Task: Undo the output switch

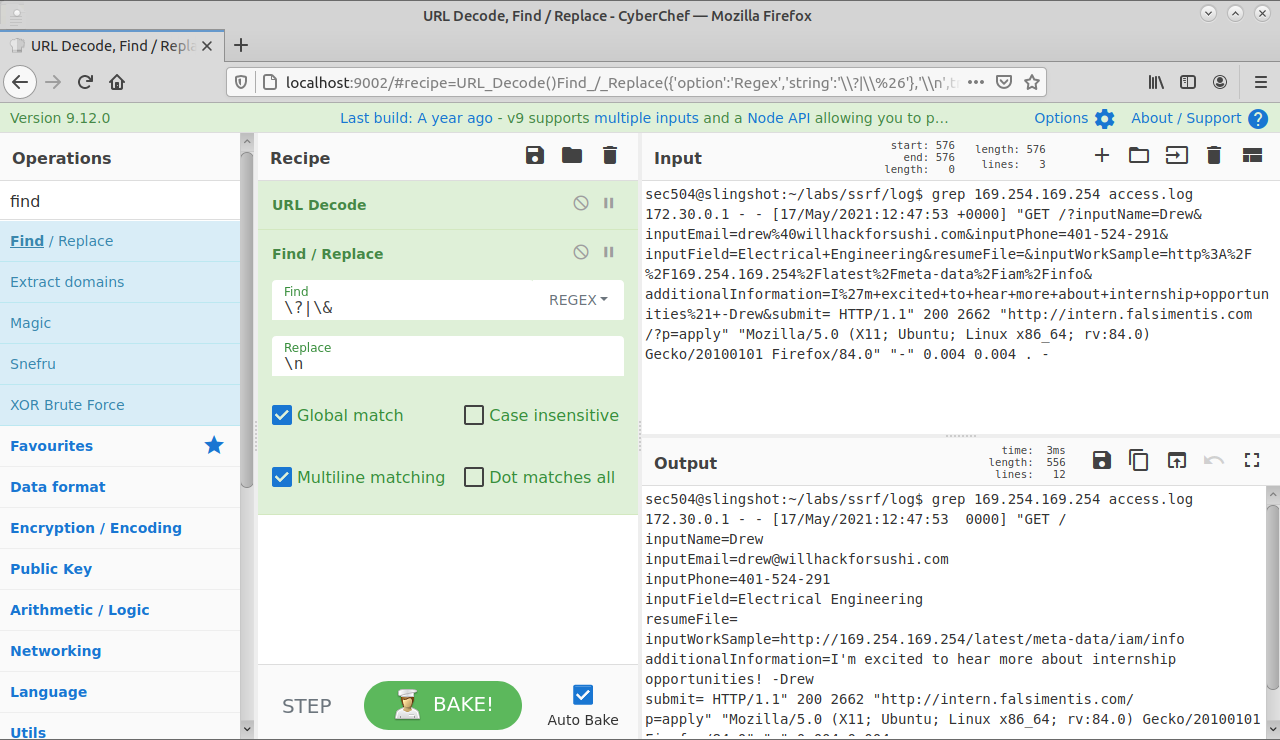Action: [x=1214, y=460]
